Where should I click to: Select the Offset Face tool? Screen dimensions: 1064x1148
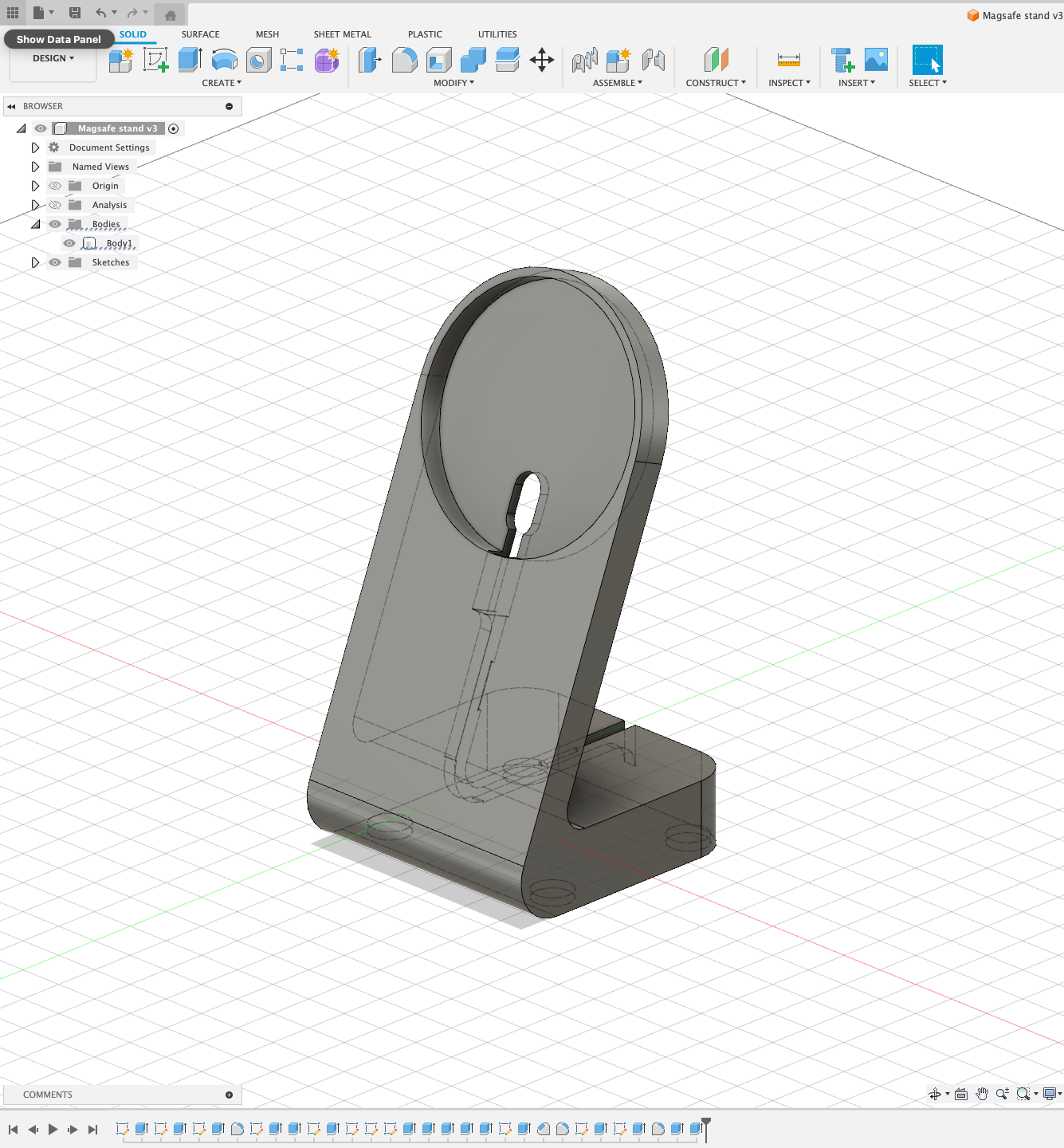point(508,60)
